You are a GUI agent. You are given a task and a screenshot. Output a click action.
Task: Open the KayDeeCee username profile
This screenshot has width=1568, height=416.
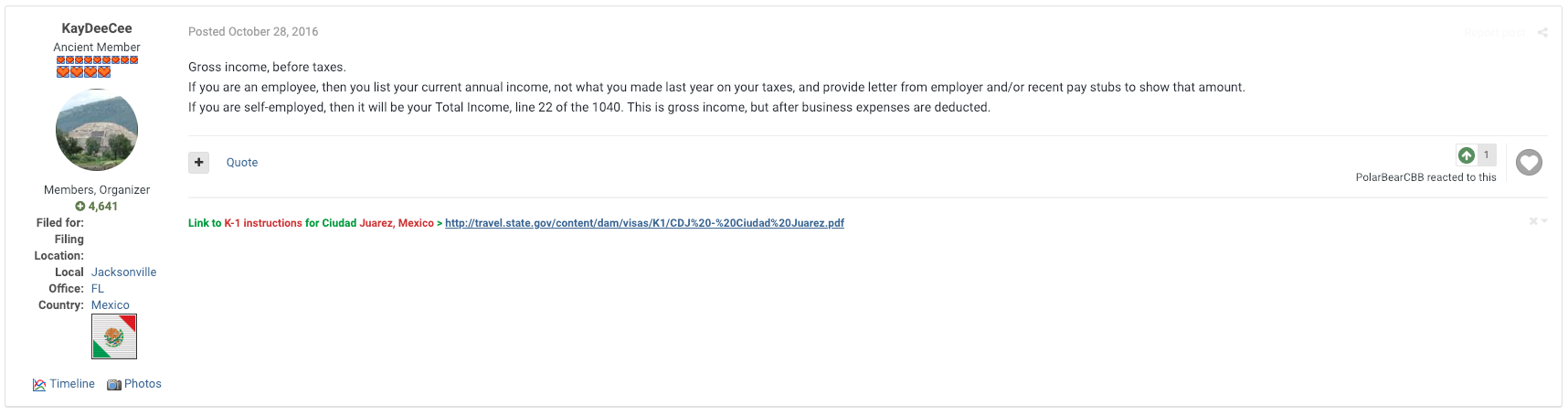pos(97,28)
